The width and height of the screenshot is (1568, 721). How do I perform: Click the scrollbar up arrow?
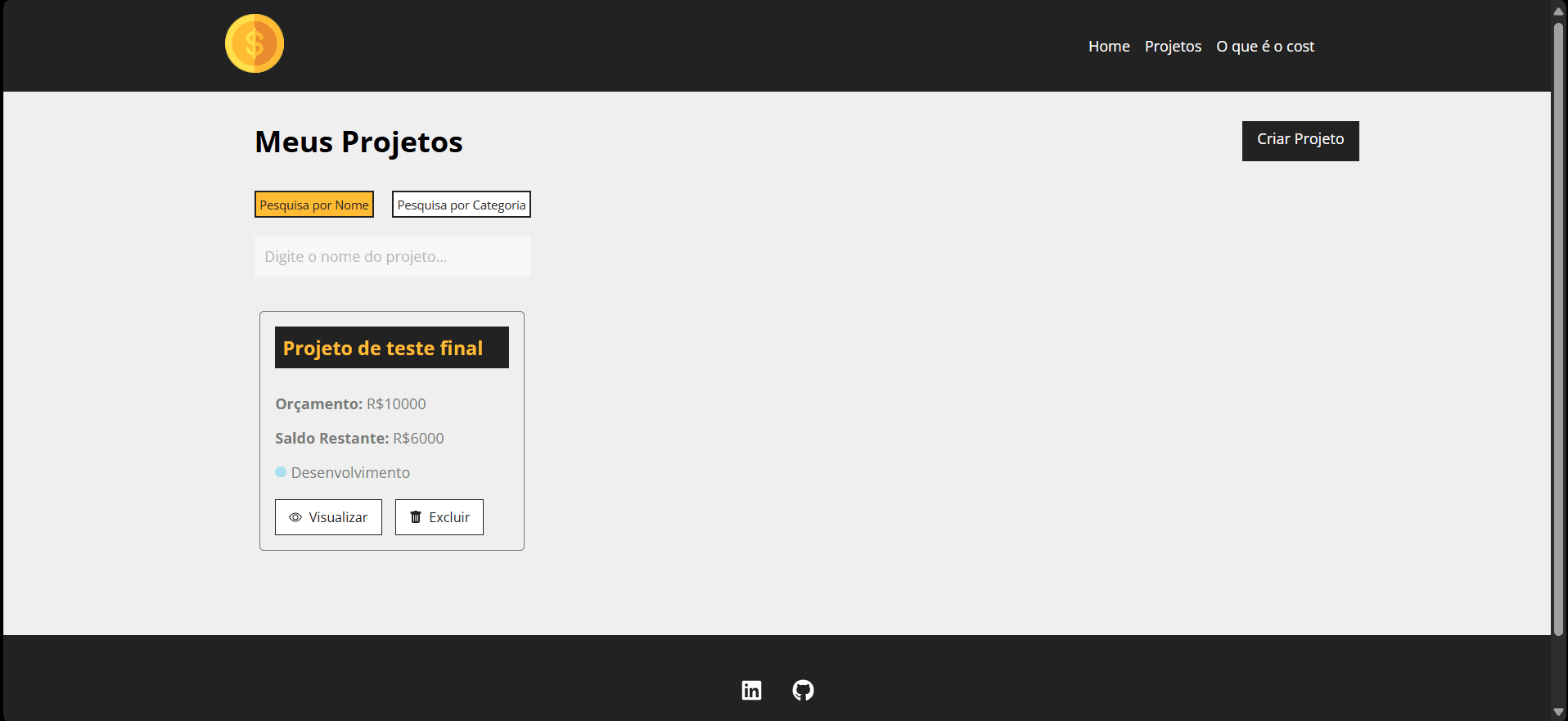point(1559,11)
